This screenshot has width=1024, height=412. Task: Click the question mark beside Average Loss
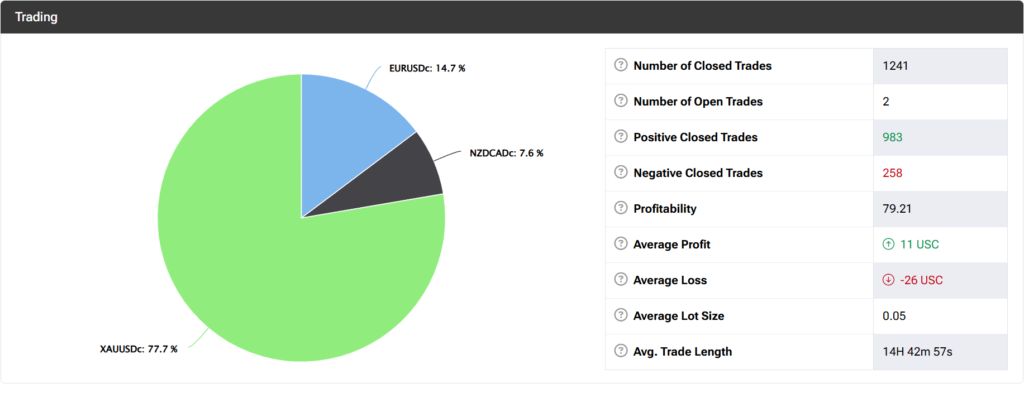pyautogui.click(x=620, y=280)
